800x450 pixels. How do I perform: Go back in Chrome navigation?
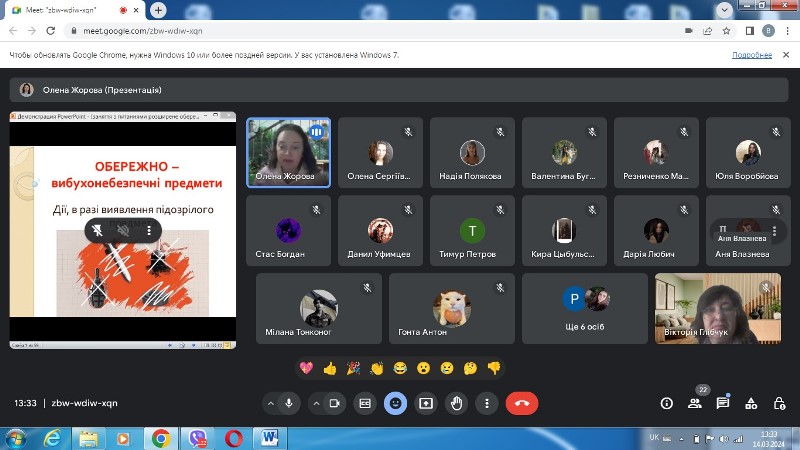[13, 31]
